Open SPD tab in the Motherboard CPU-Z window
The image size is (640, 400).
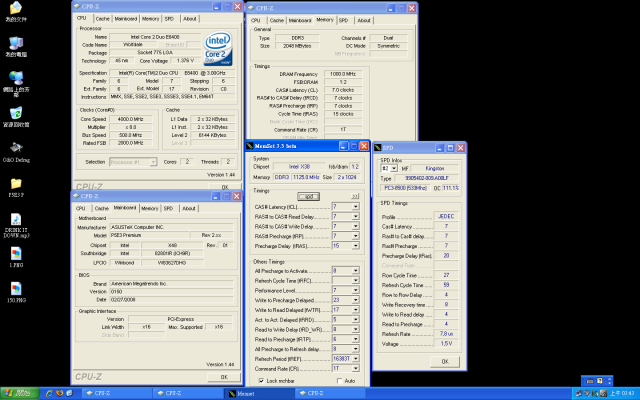[168, 209]
